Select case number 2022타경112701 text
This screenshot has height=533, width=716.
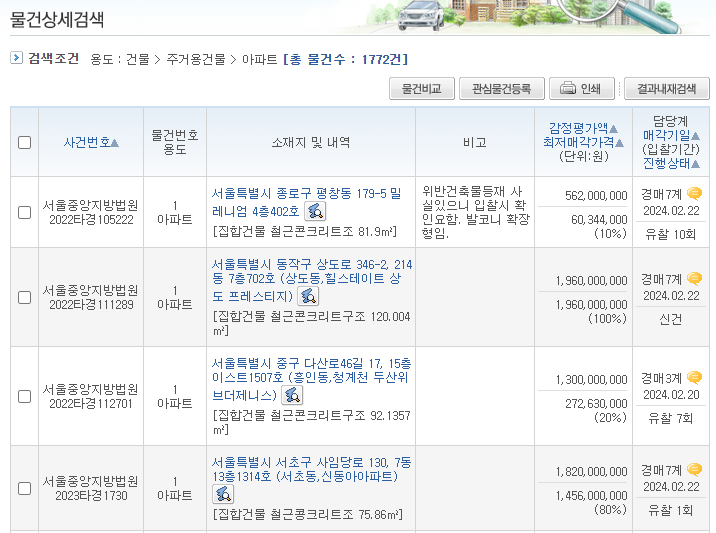pos(91,404)
